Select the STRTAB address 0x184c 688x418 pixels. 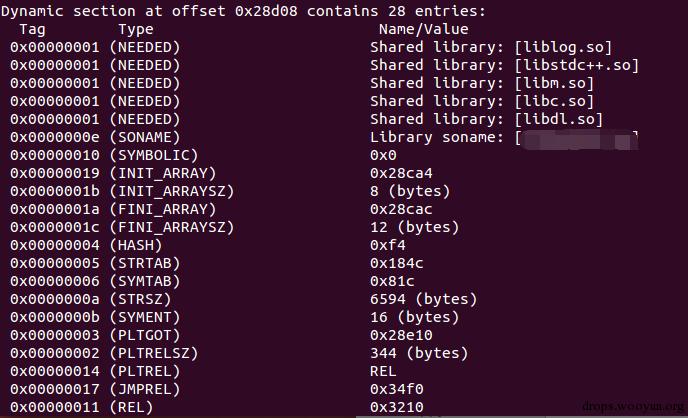tap(397, 263)
